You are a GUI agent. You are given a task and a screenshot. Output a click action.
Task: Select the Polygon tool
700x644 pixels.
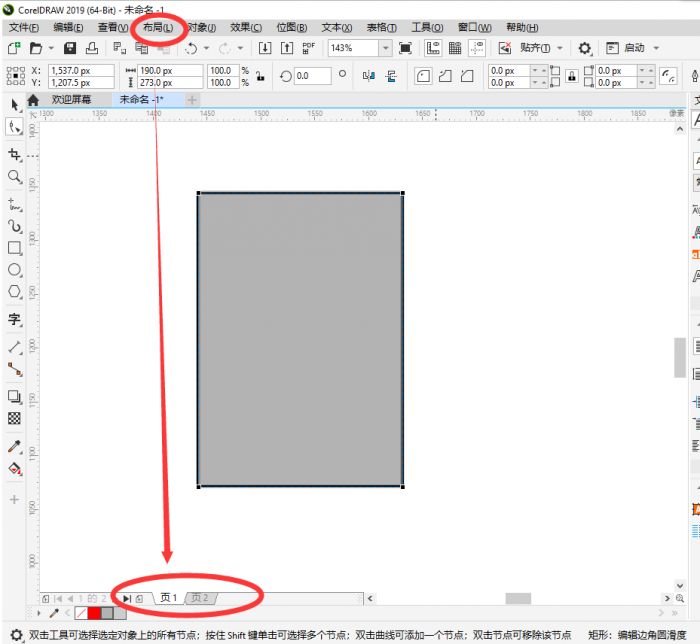[x=14, y=291]
